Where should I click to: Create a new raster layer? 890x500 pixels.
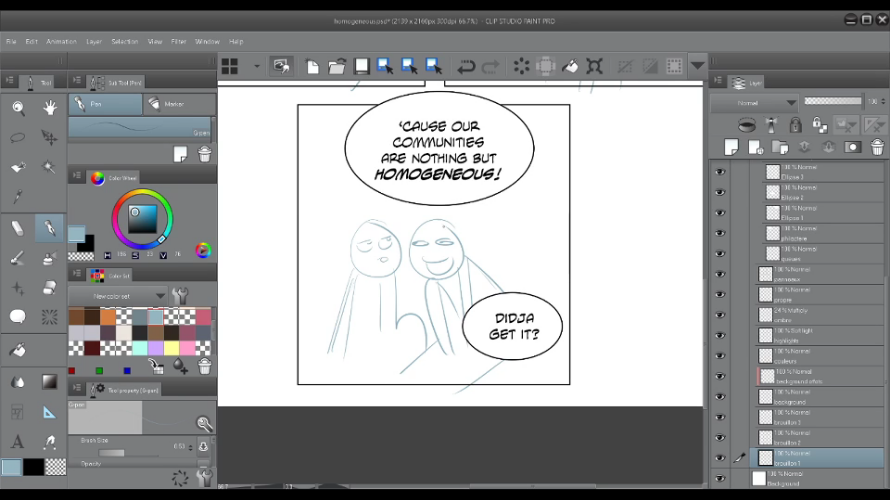tap(731, 148)
